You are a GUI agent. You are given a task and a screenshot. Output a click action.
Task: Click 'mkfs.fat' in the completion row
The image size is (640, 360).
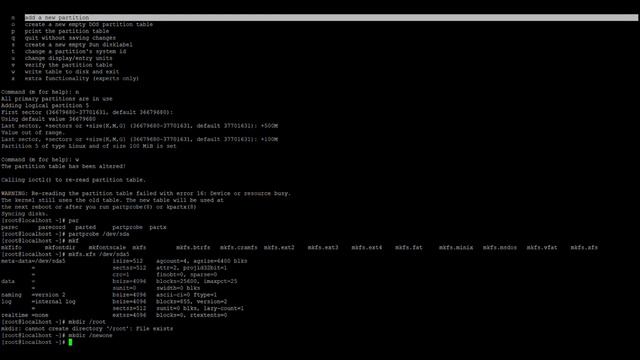click(x=409, y=247)
